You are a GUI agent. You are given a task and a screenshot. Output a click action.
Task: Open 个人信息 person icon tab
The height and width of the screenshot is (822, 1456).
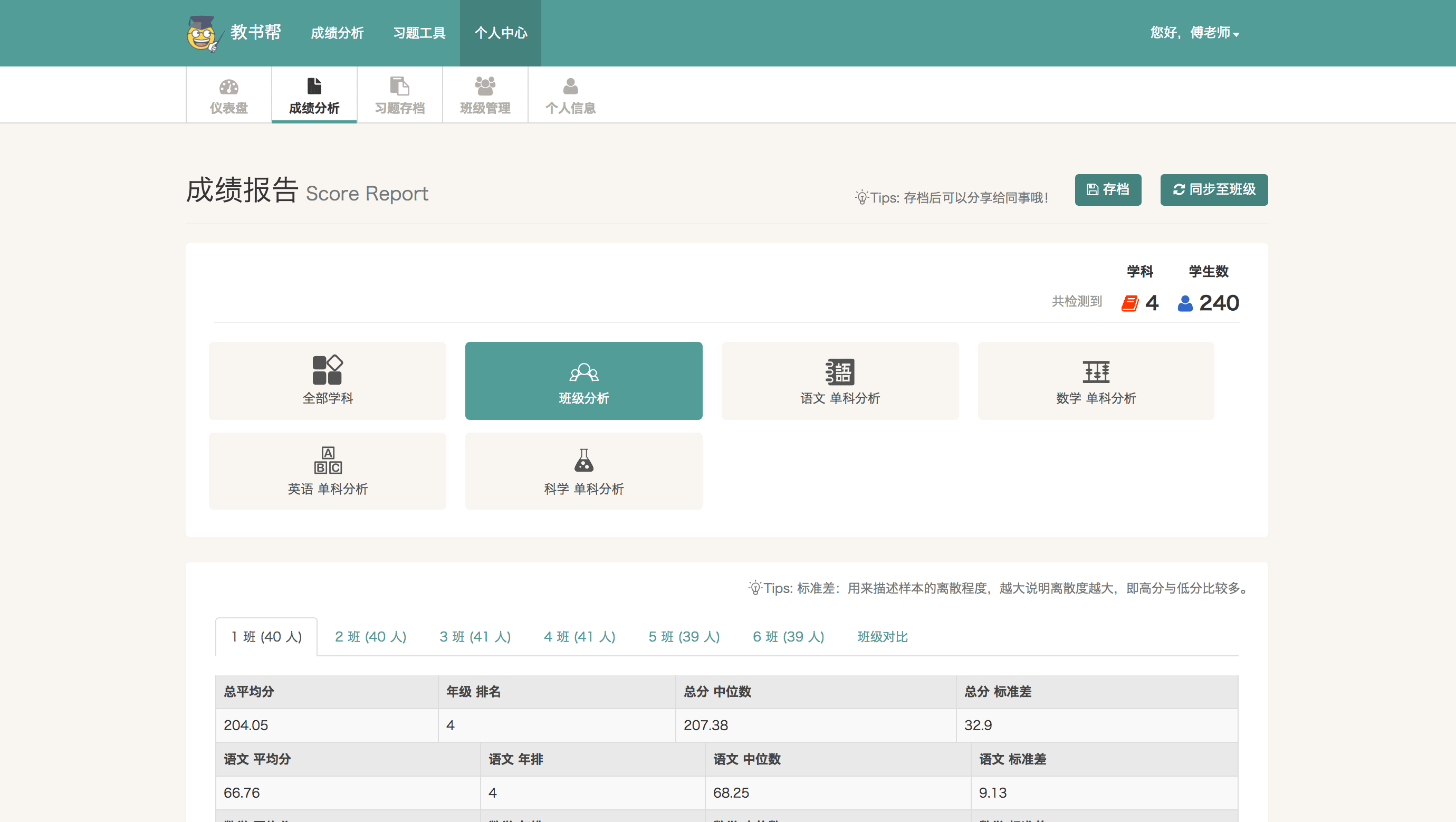(570, 95)
